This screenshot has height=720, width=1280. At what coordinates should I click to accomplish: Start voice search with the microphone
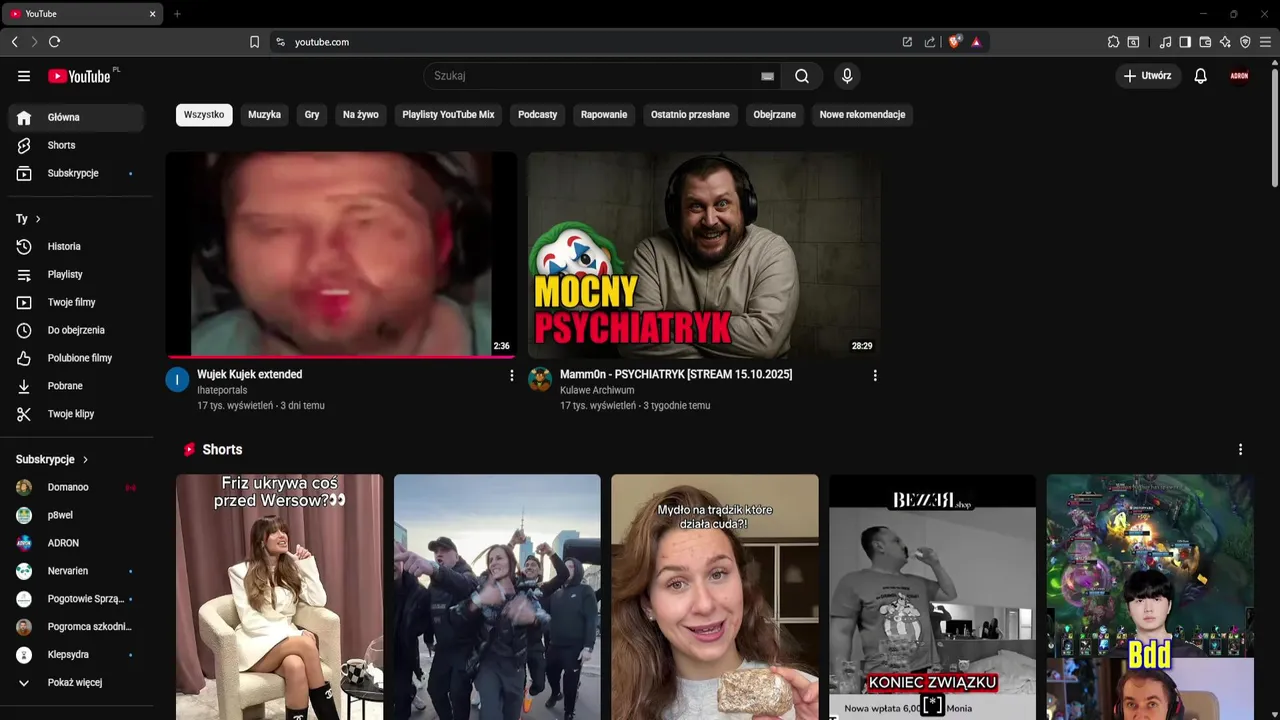pos(847,76)
